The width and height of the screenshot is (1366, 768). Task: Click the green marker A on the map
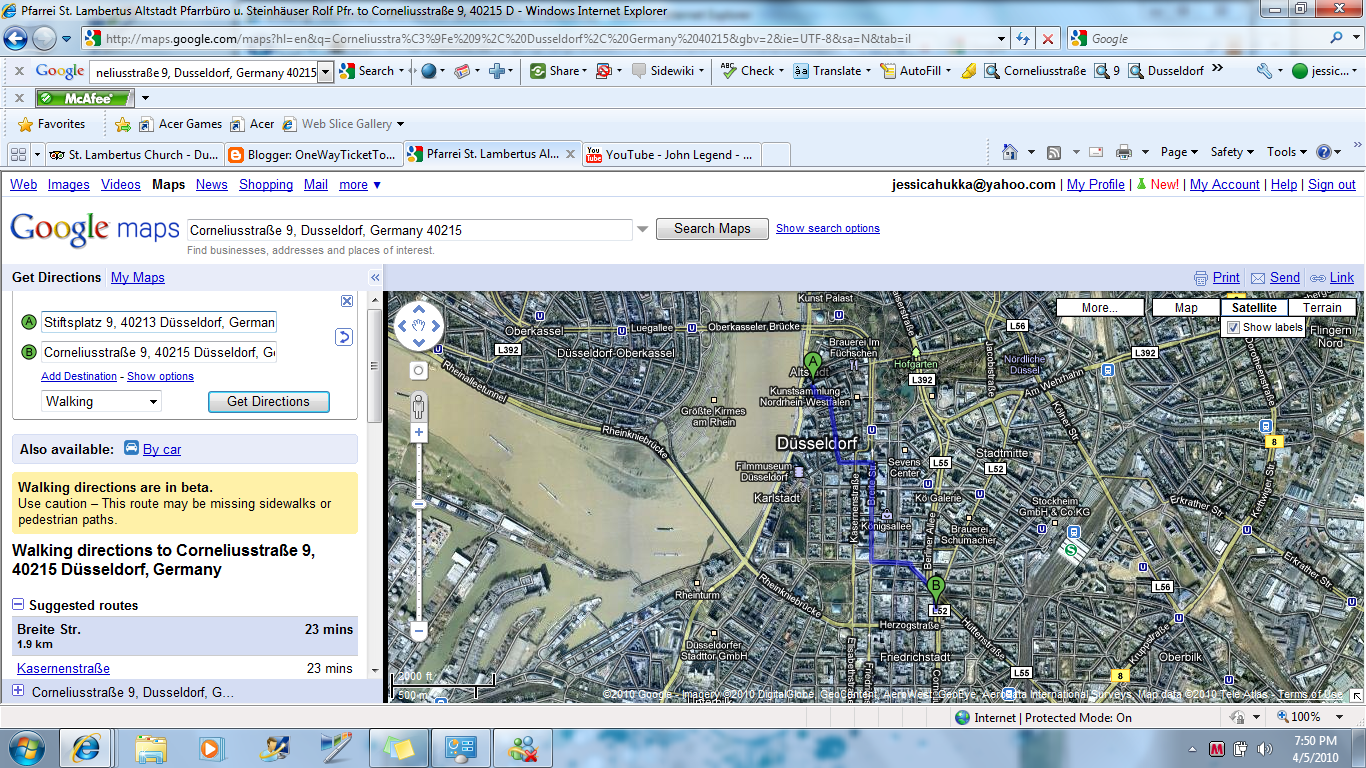pyautogui.click(x=812, y=363)
